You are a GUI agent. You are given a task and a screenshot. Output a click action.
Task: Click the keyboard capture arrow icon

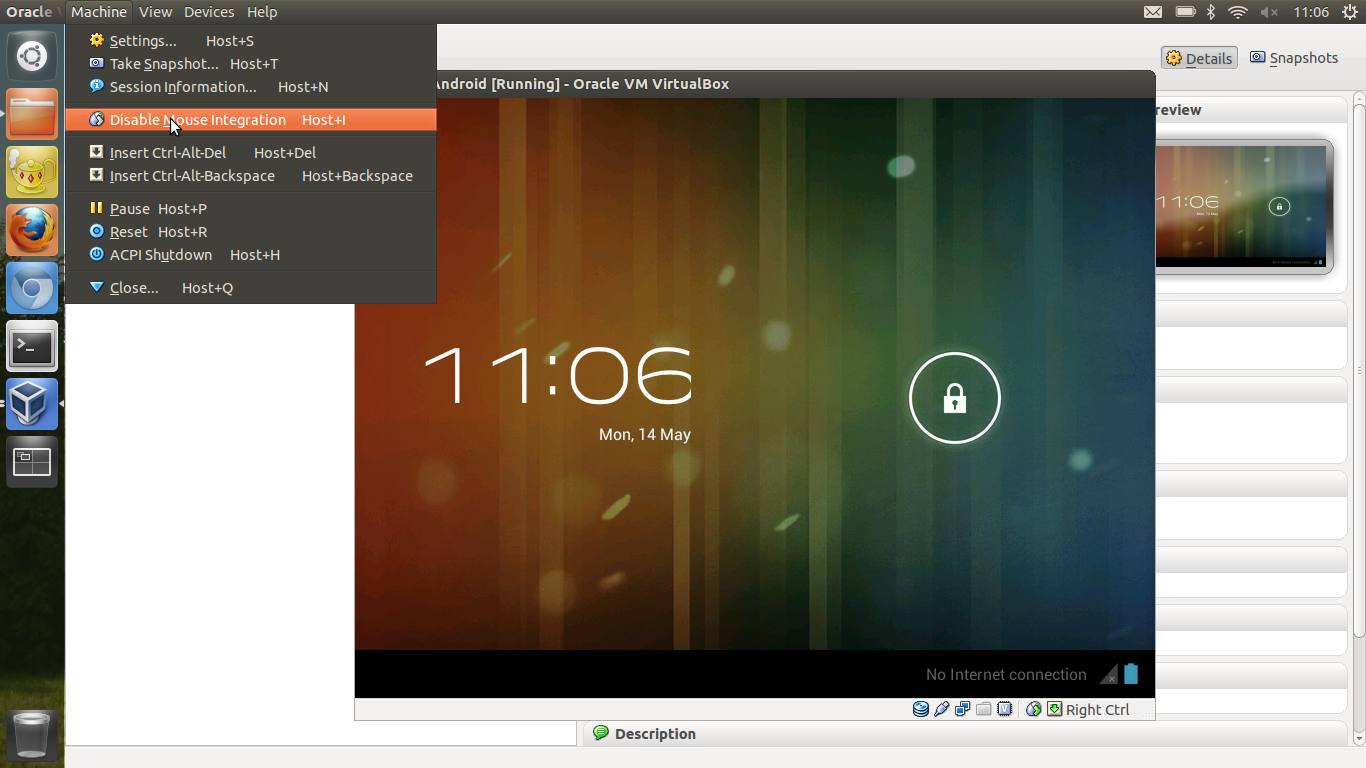[x=1054, y=709]
